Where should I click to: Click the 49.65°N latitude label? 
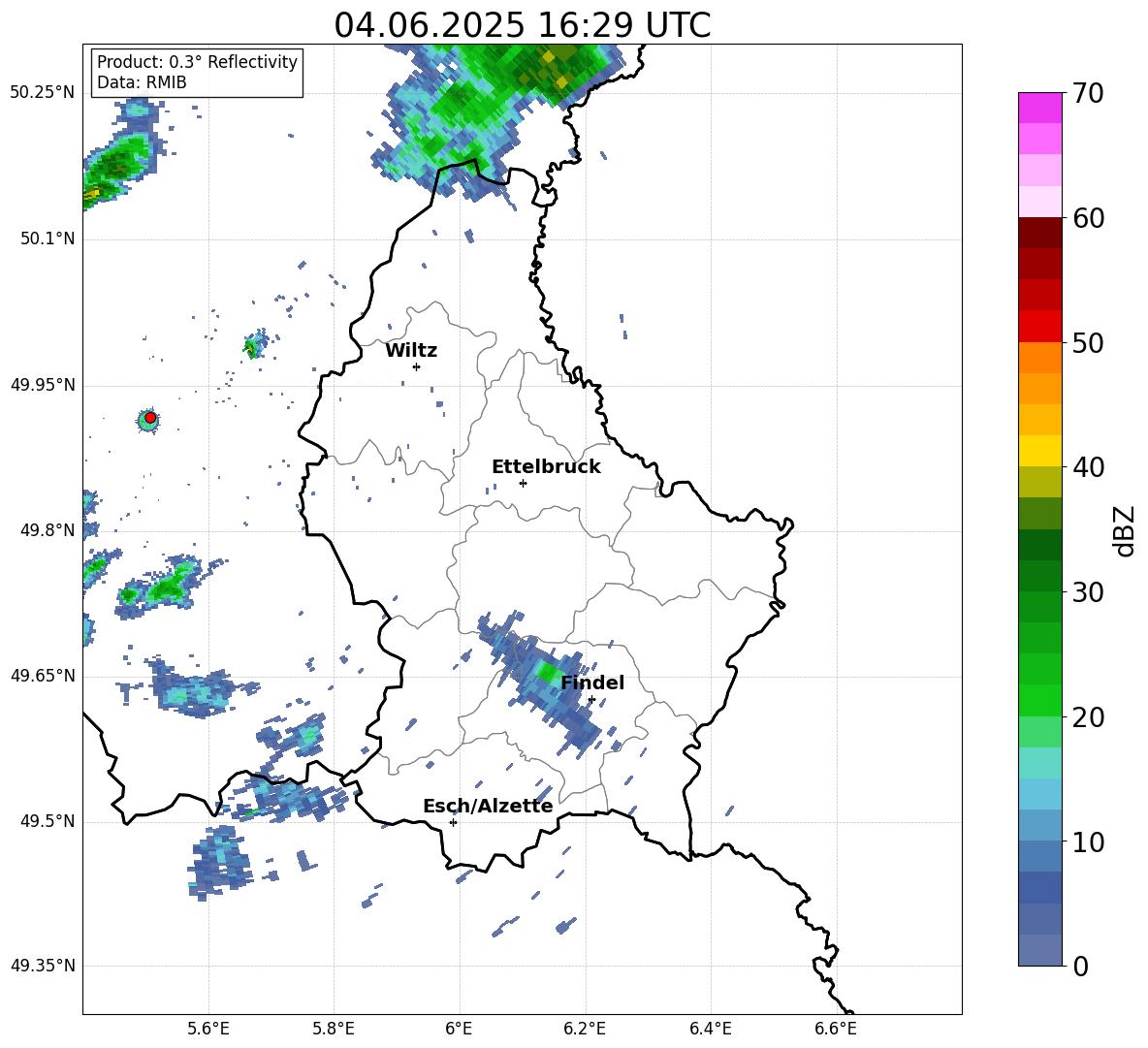pos(43,676)
